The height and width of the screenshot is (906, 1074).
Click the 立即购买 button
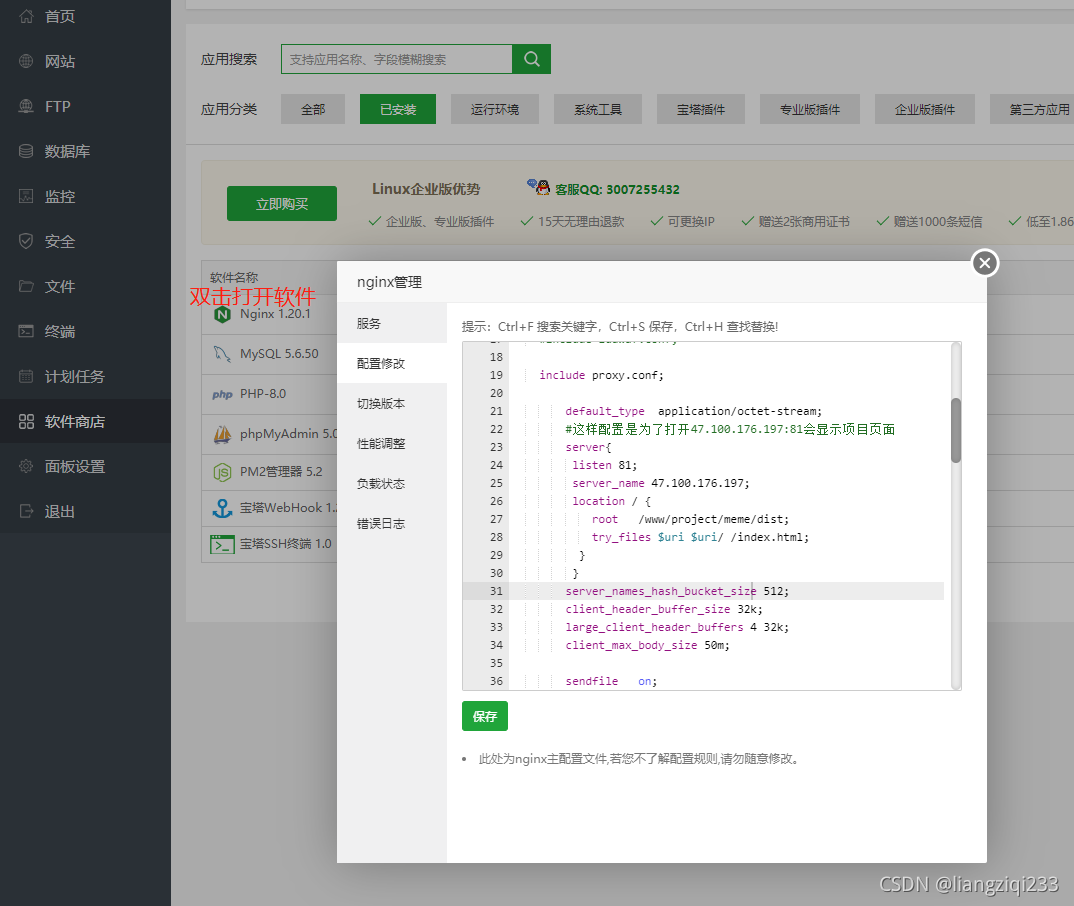tap(282, 203)
